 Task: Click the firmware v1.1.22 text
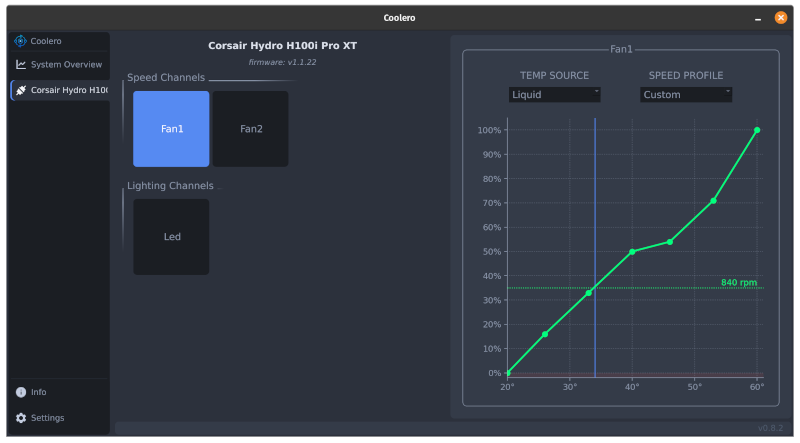[x=282, y=62]
